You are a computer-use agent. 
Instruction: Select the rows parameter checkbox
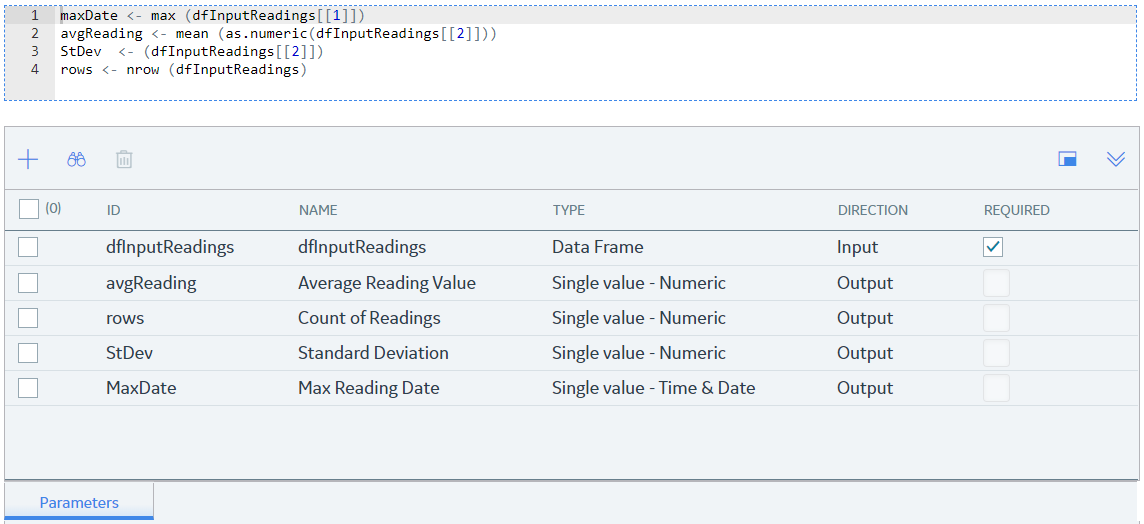coord(28,317)
